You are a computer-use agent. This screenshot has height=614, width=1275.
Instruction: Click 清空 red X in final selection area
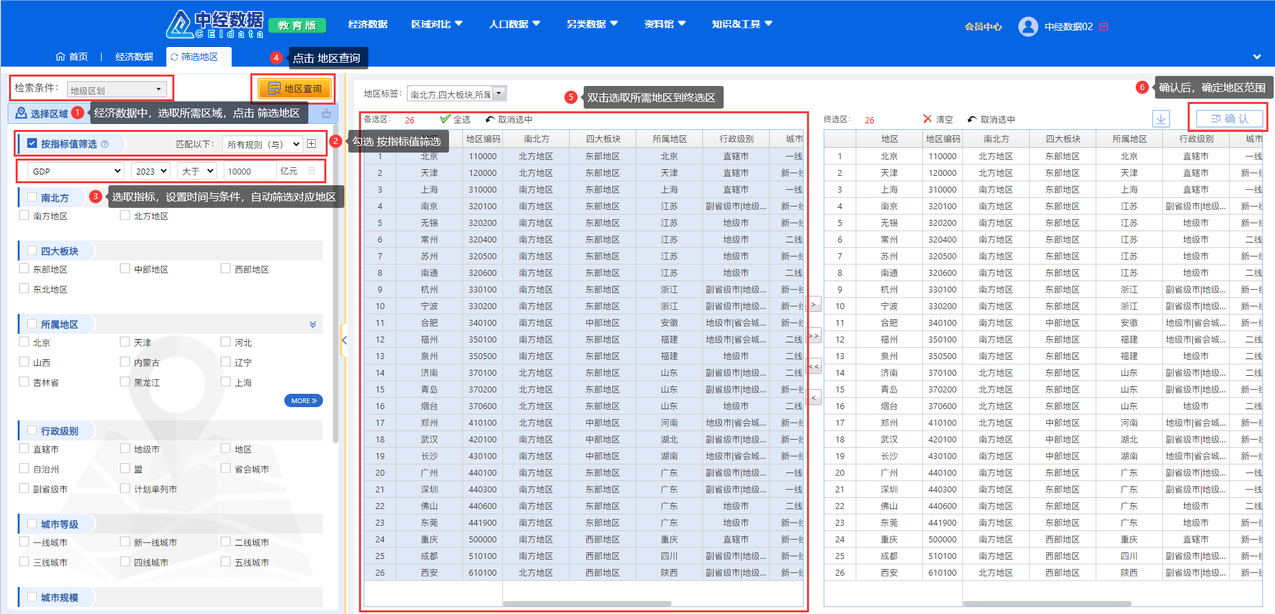click(x=928, y=119)
